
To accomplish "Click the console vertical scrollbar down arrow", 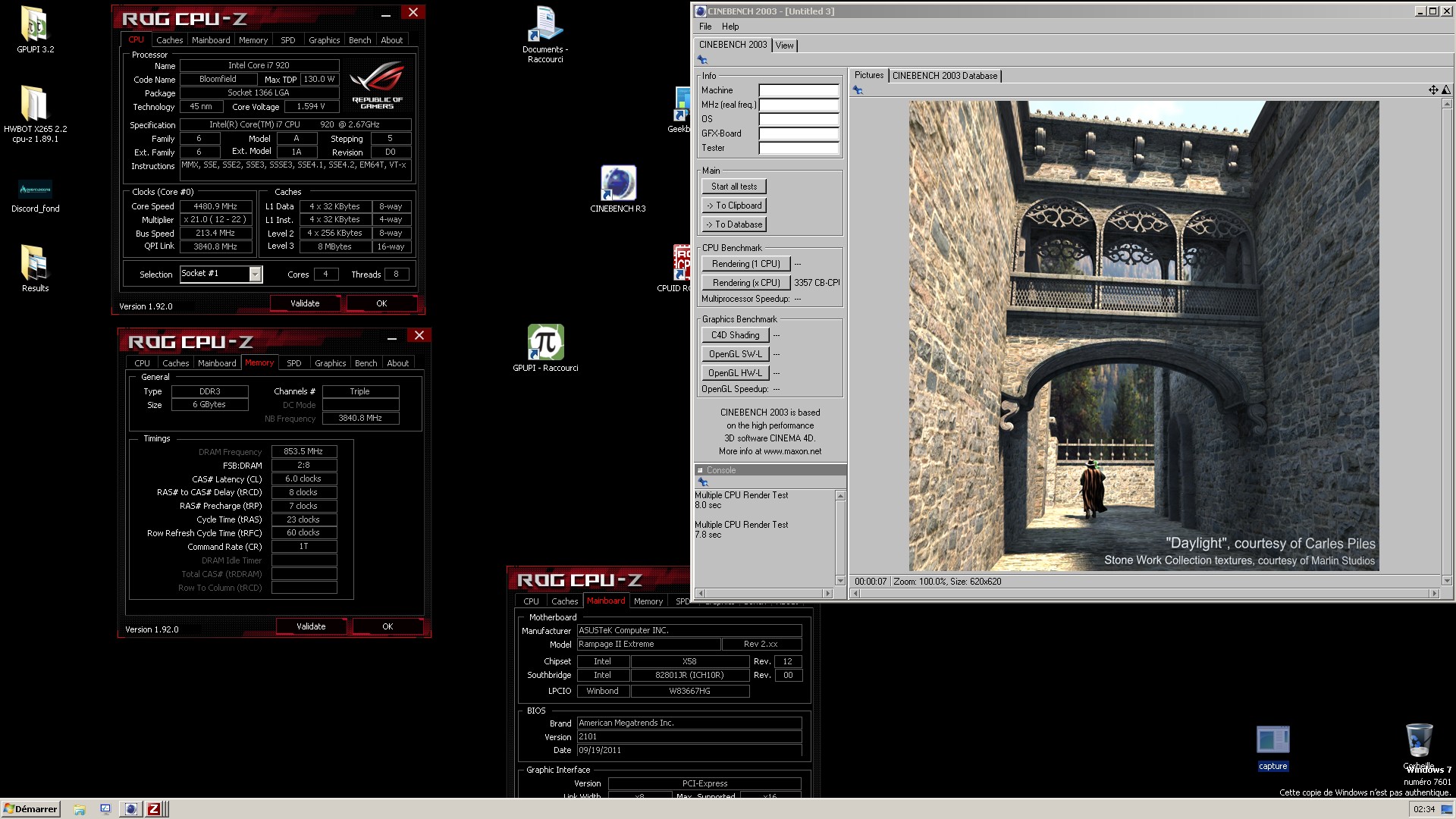I will (x=840, y=581).
